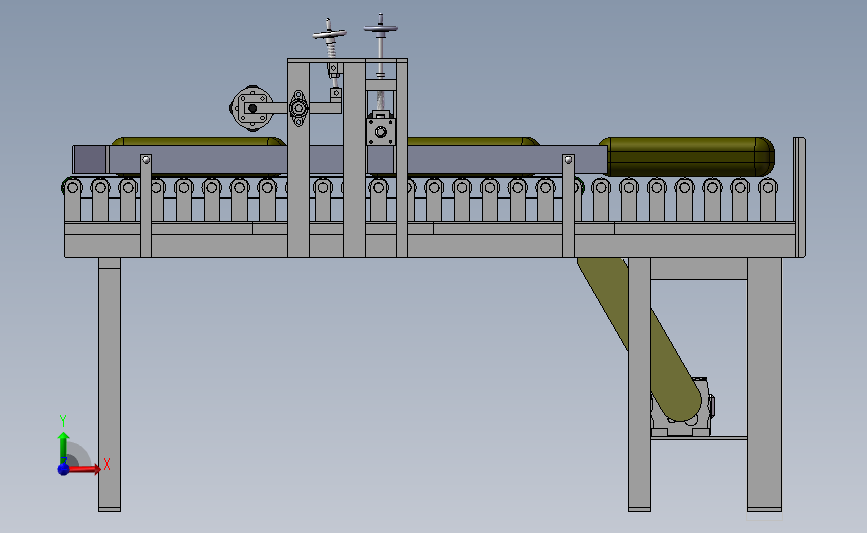Image resolution: width=867 pixels, height=533 pixels.
Task: Select the round housing left of the gantry
Action: pyautogui.click(x=252, y=108)
